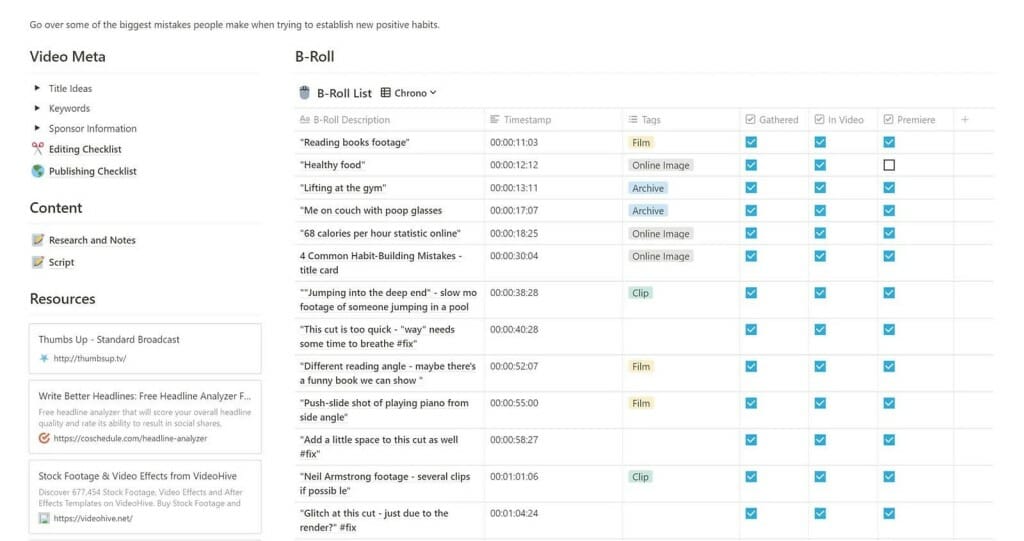Image resolution: width=1024 pixels, height=541 pixels.
Task: Click the B-Roll section heading
Action: point(314,56)
